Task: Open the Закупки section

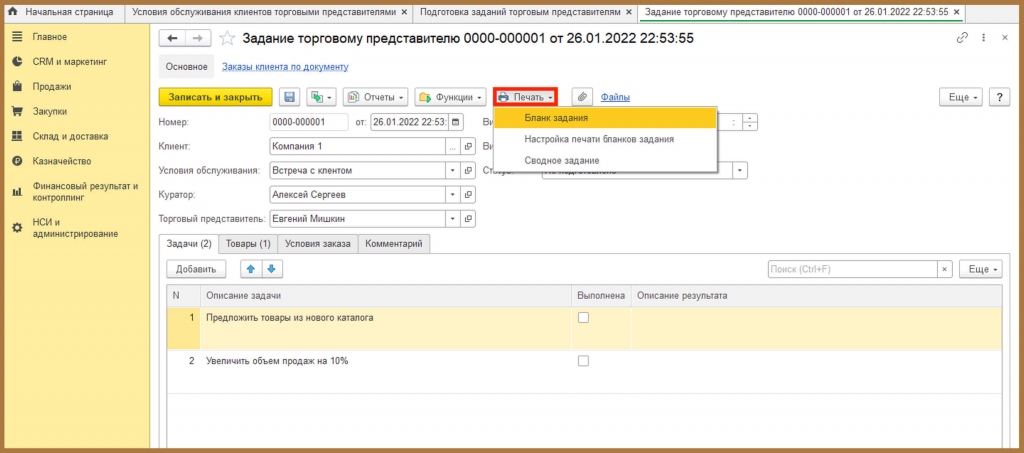Action: coord(50,112)
